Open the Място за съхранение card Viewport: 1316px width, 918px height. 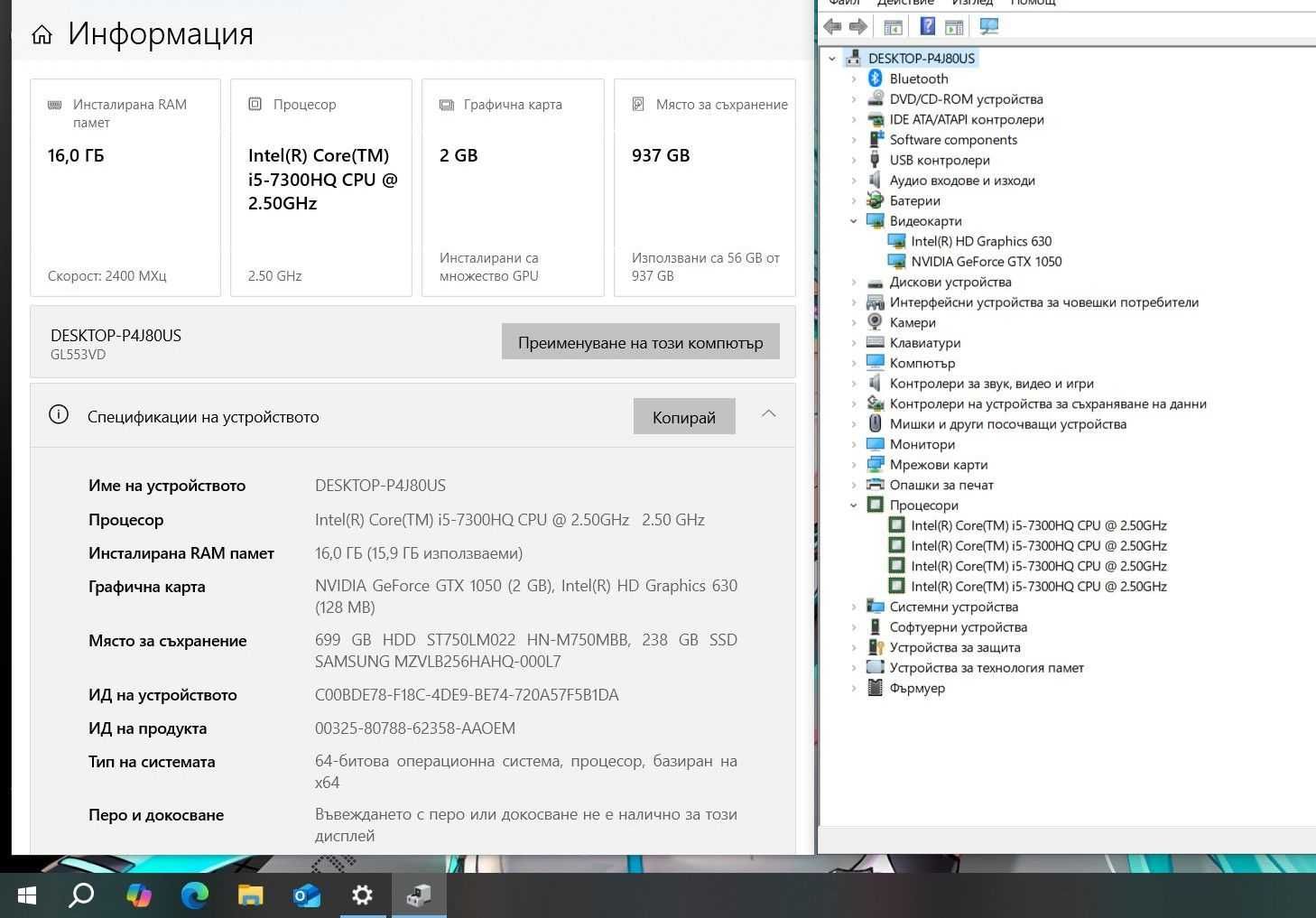pos(705,188)
